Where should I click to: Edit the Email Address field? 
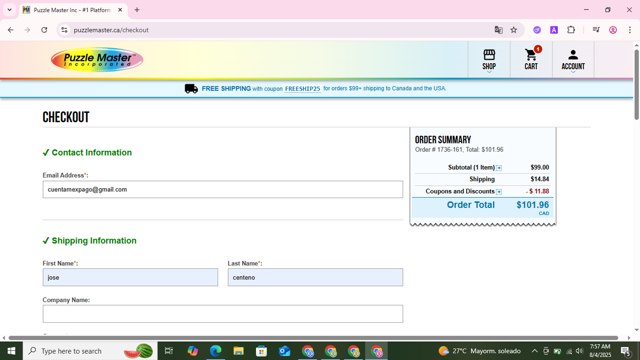[x=223, y=189]
